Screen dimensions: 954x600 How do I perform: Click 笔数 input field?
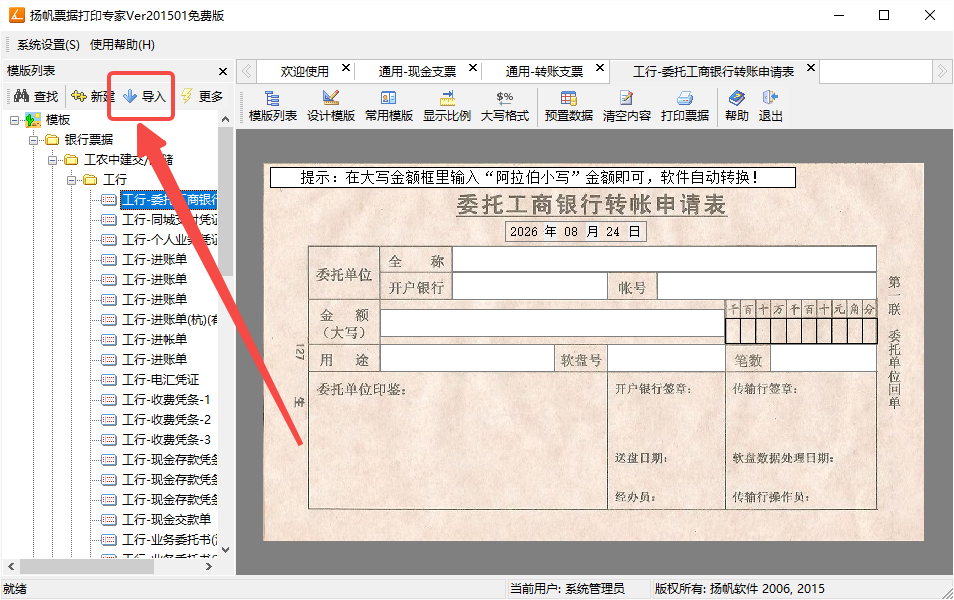(823, 359)
